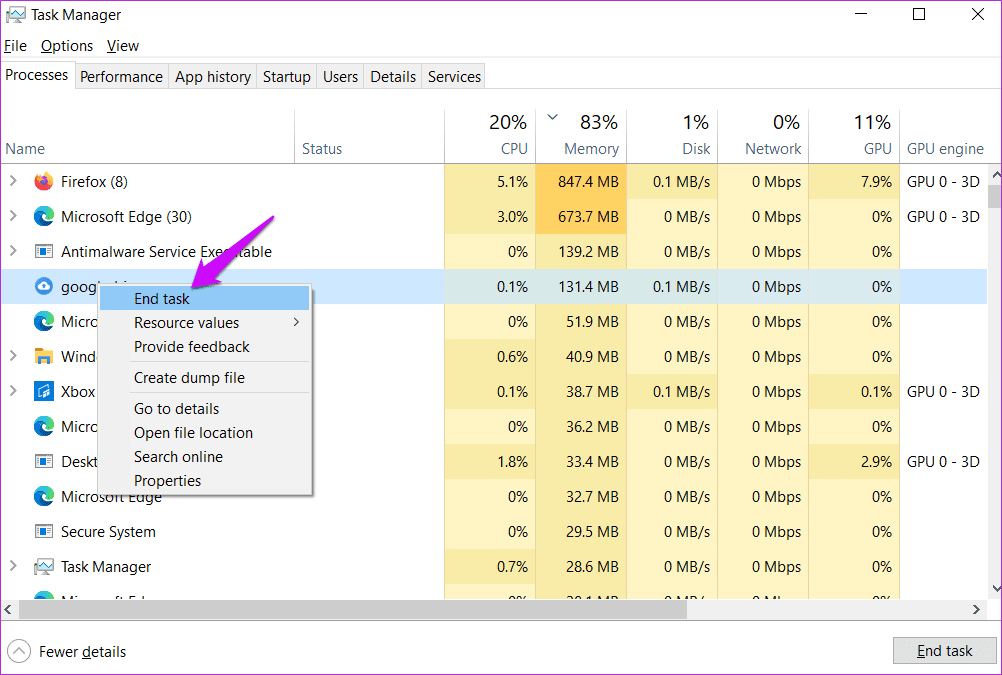Switch to the Details tab
Screen dimensions: 1002x675
click(x=393, y=77)
